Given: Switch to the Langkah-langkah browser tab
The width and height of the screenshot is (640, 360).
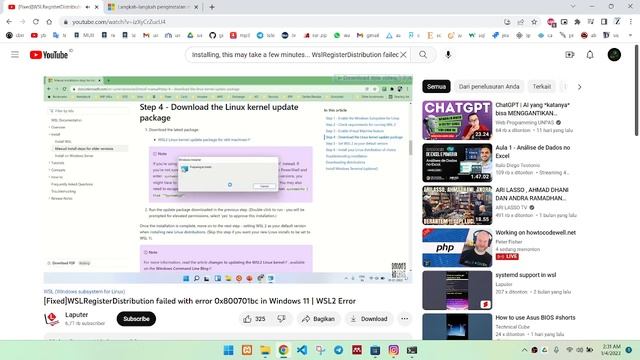Looking at the screenshot, I should [x=153, y=7].
